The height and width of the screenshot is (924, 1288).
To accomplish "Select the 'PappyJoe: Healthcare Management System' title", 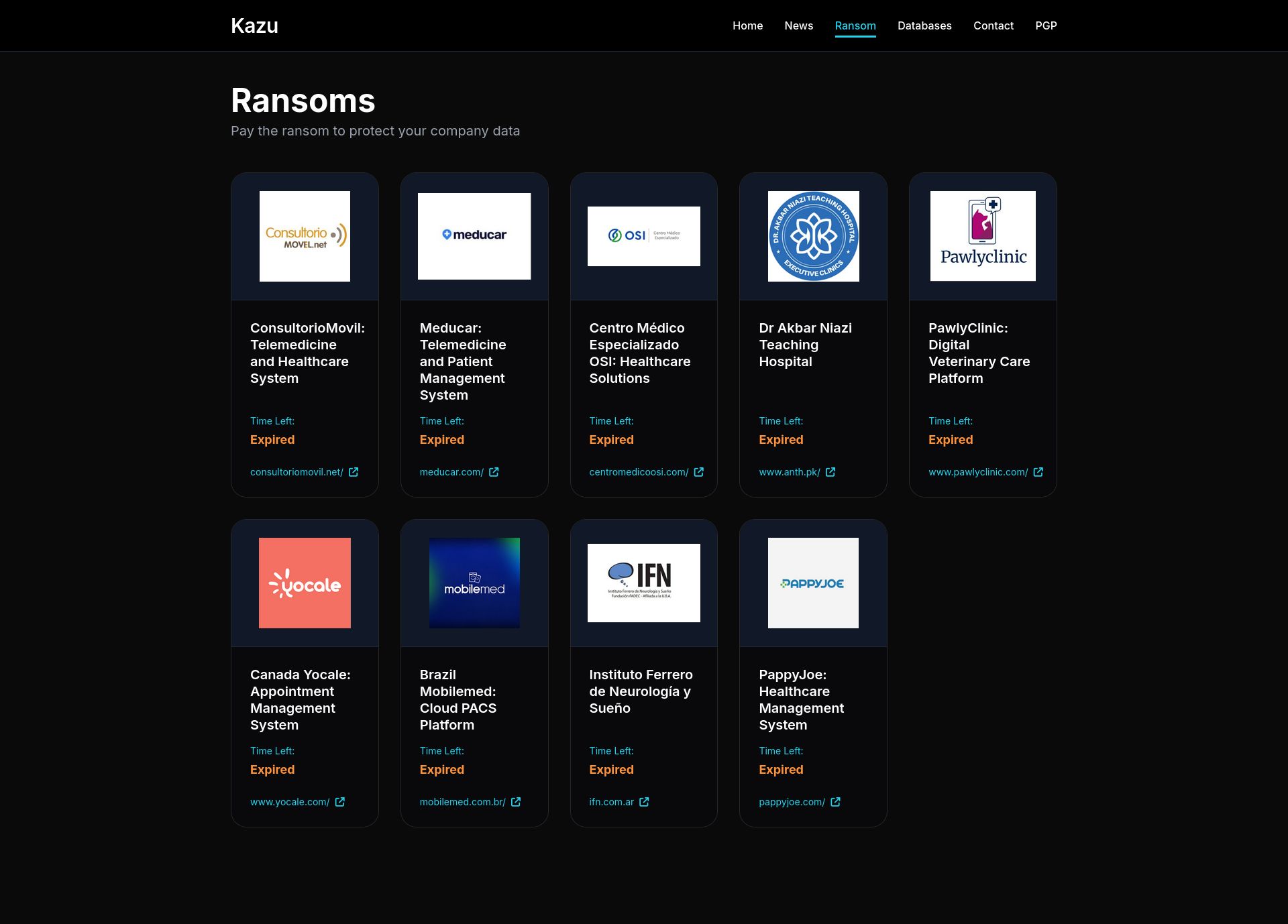I will (x=801, y=700).
